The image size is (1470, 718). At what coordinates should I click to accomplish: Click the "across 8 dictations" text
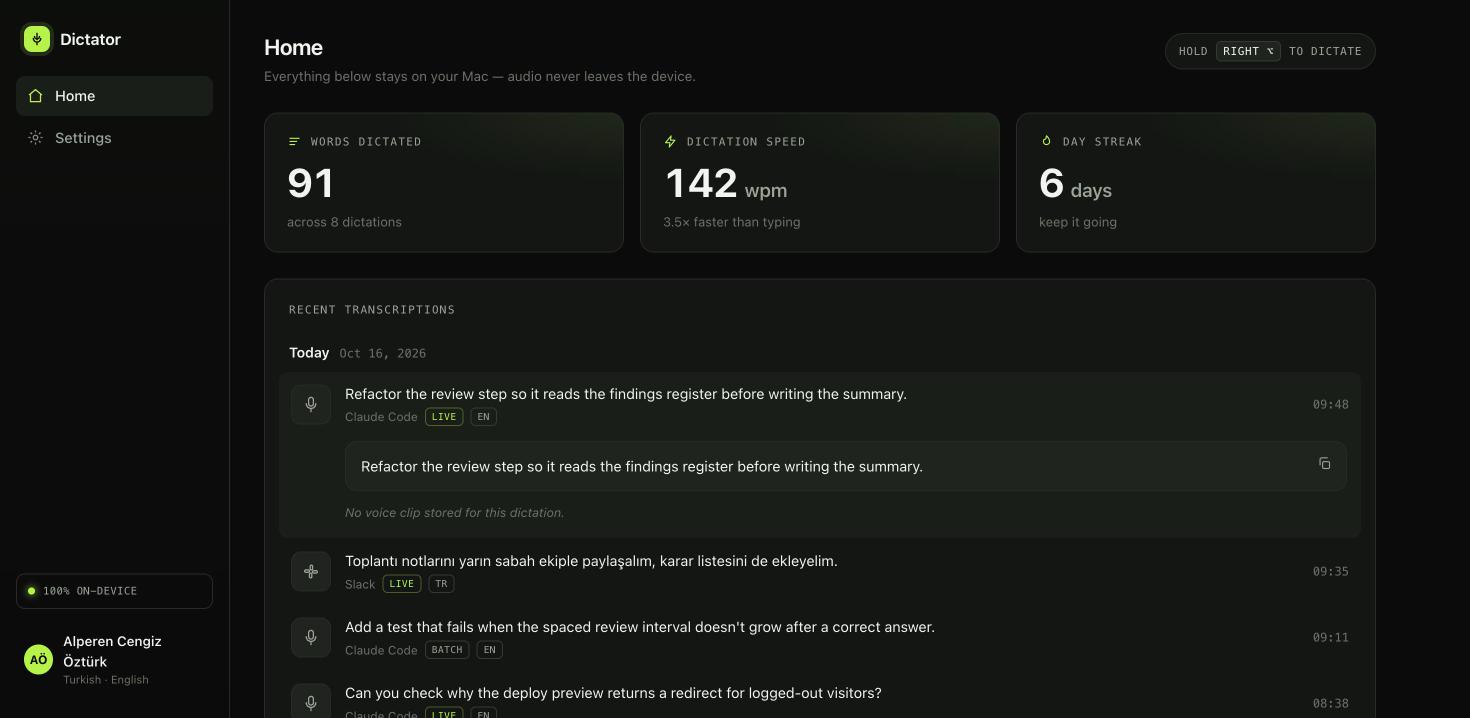point(344,222)
